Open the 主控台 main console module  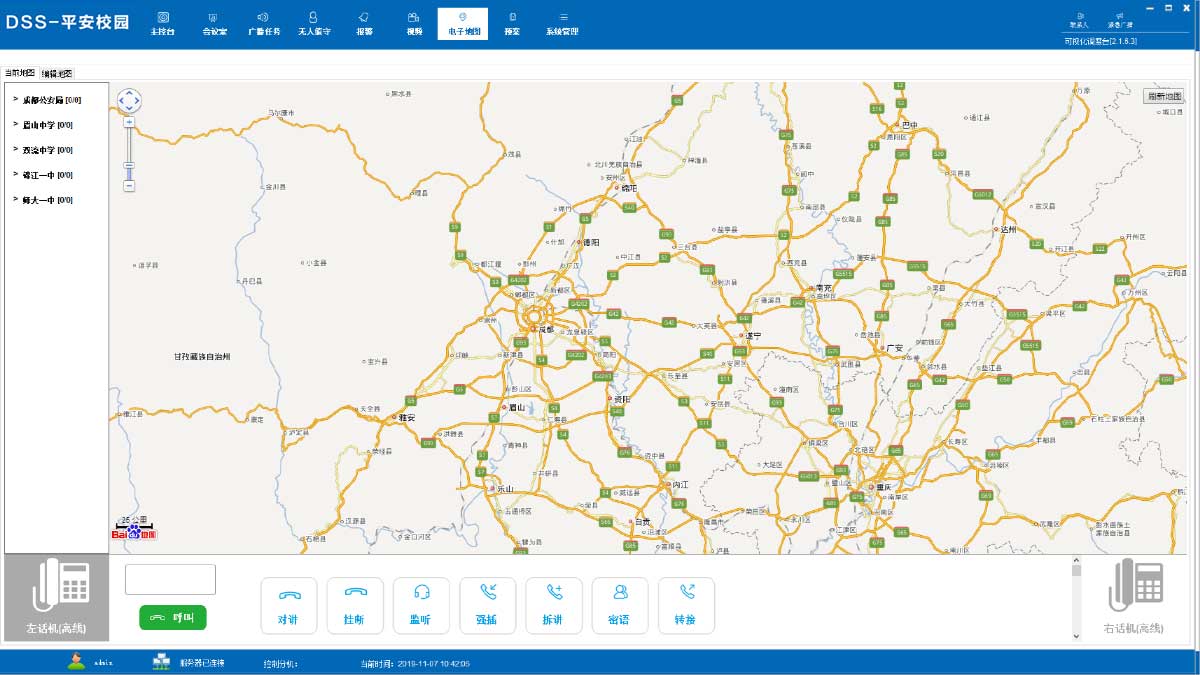162,23
